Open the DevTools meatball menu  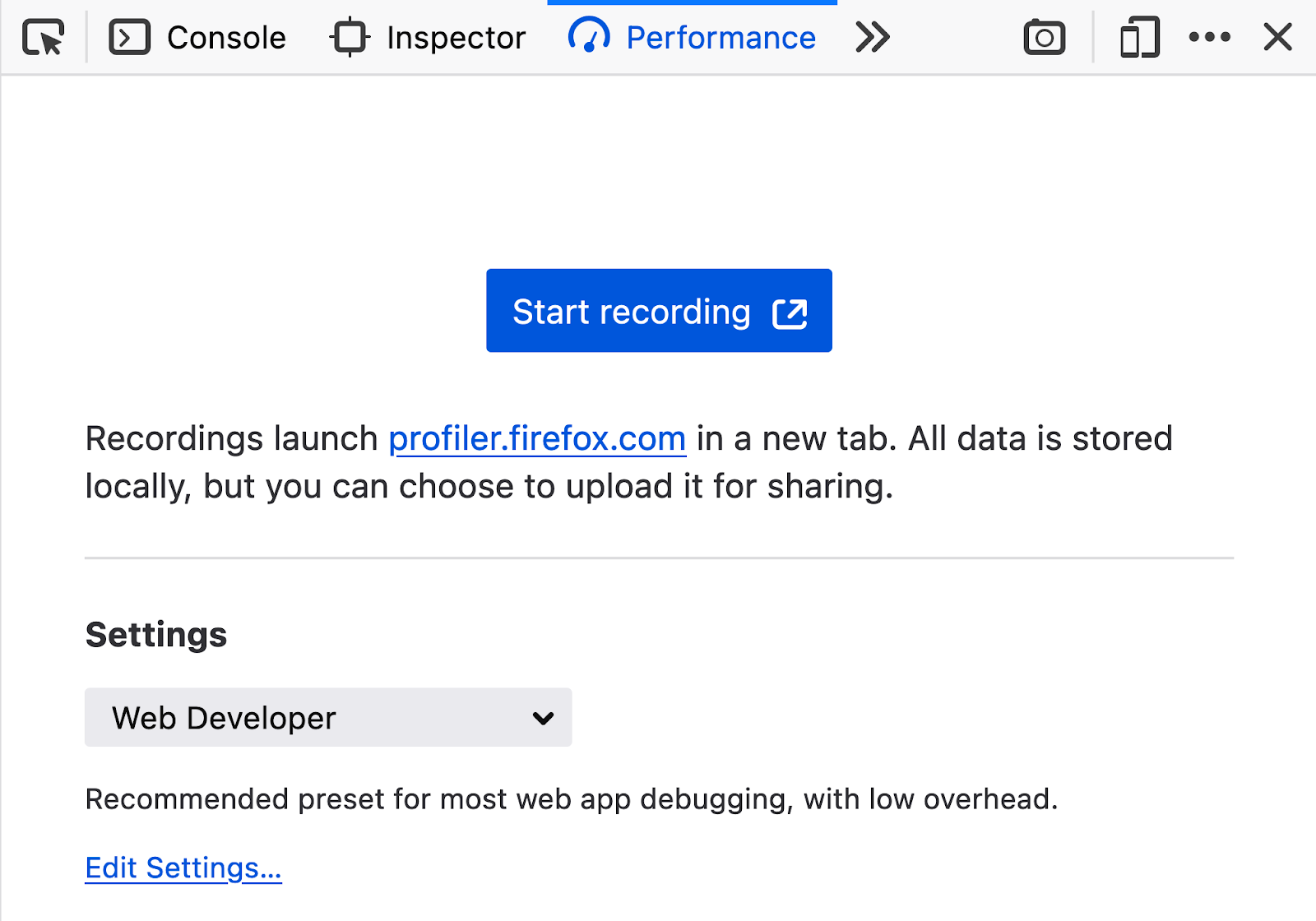[1209, 37]
